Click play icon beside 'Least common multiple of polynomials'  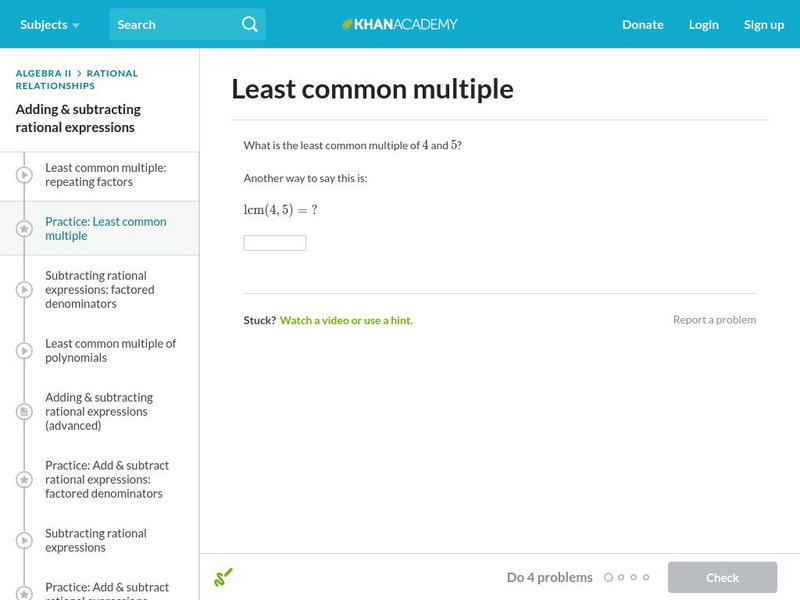tap(24, 351)
